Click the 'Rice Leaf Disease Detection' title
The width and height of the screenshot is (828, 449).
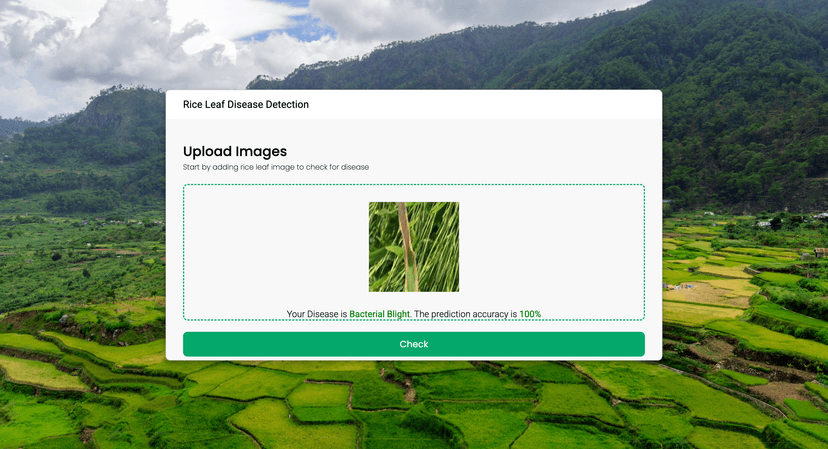246,105
